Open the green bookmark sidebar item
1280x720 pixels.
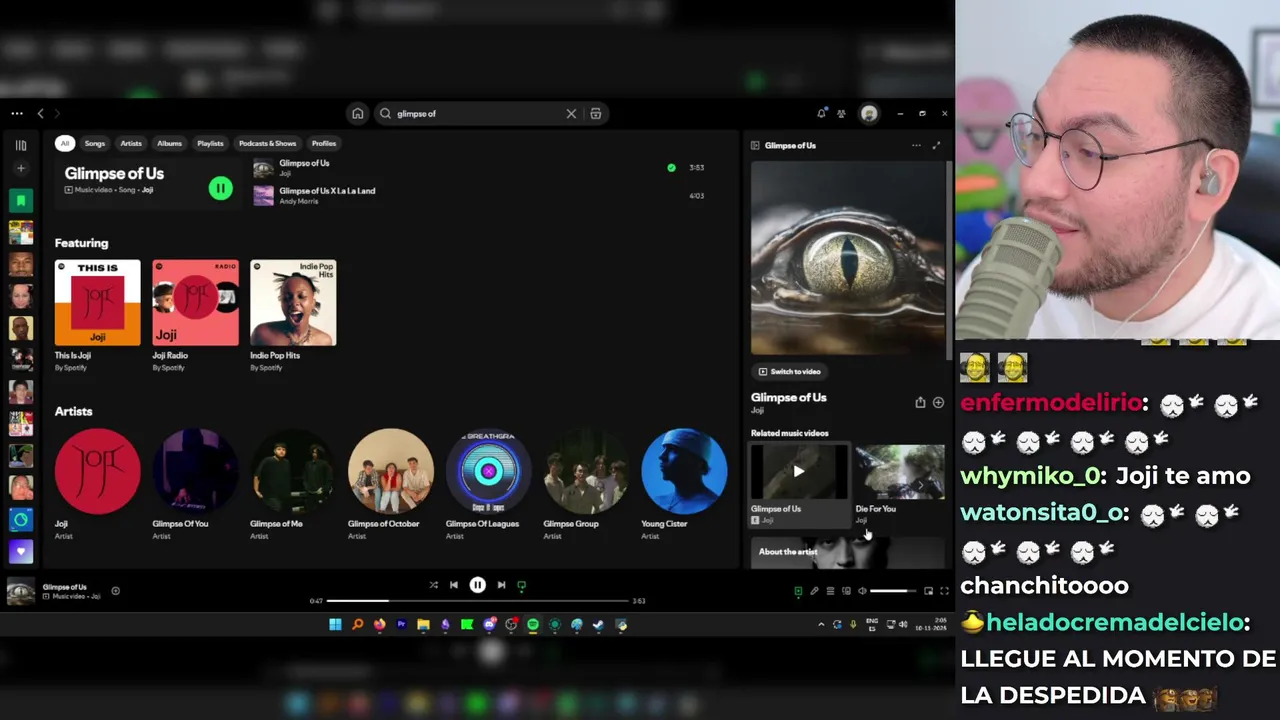[20, 201]
